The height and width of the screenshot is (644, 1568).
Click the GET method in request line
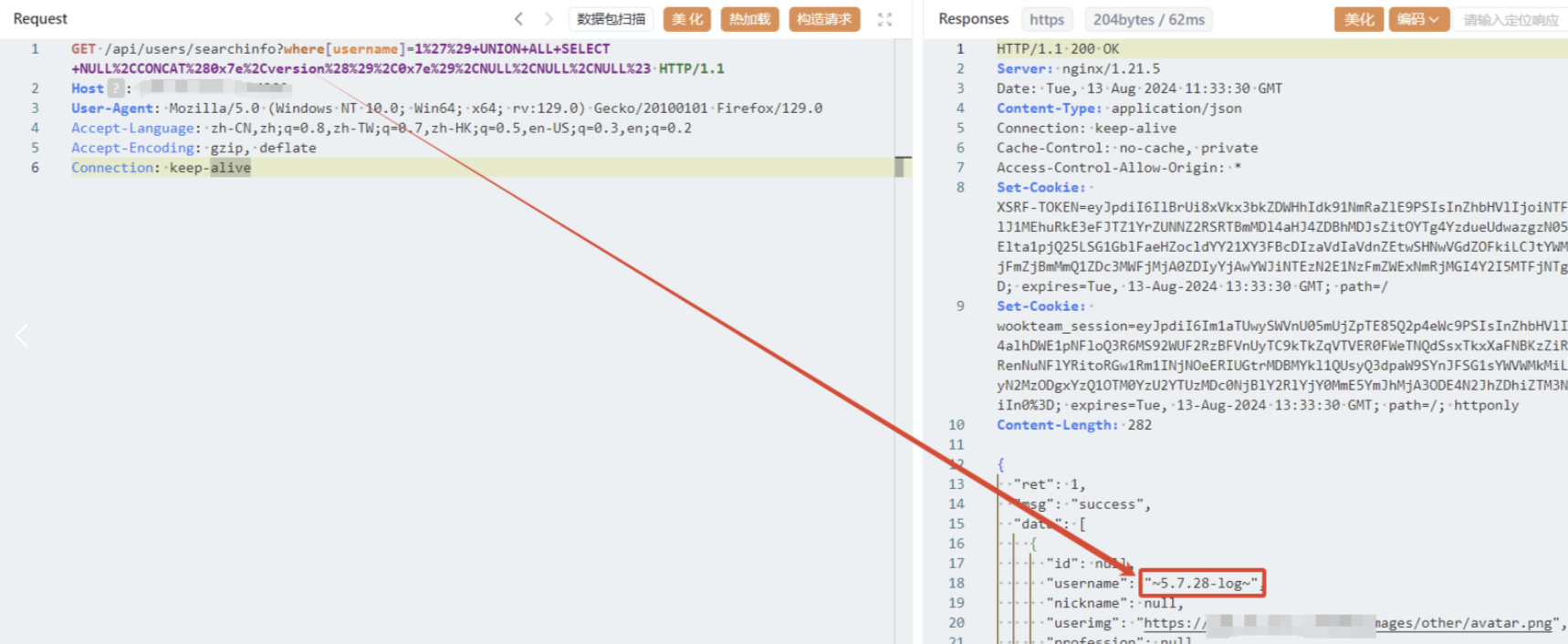pyautogui.click(x=83, y=48)
